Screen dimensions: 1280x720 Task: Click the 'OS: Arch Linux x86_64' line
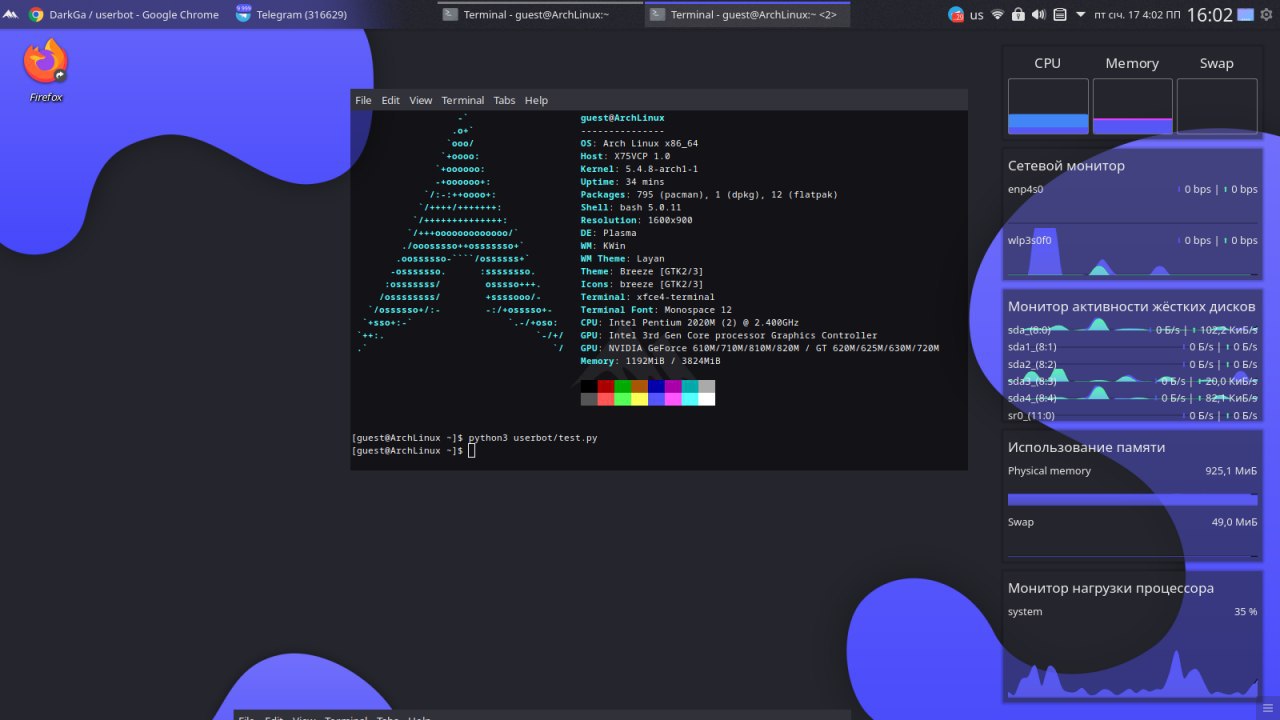pos(639,144)
